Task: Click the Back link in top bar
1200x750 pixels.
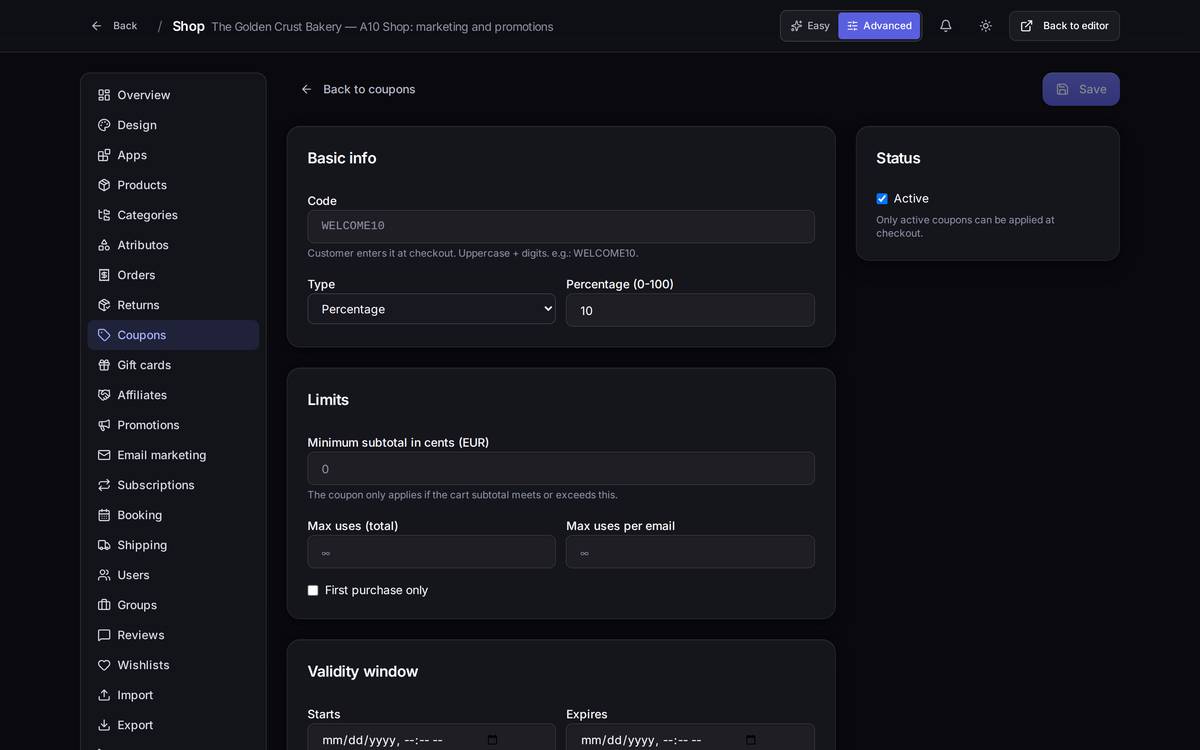Action: point(114,26)
